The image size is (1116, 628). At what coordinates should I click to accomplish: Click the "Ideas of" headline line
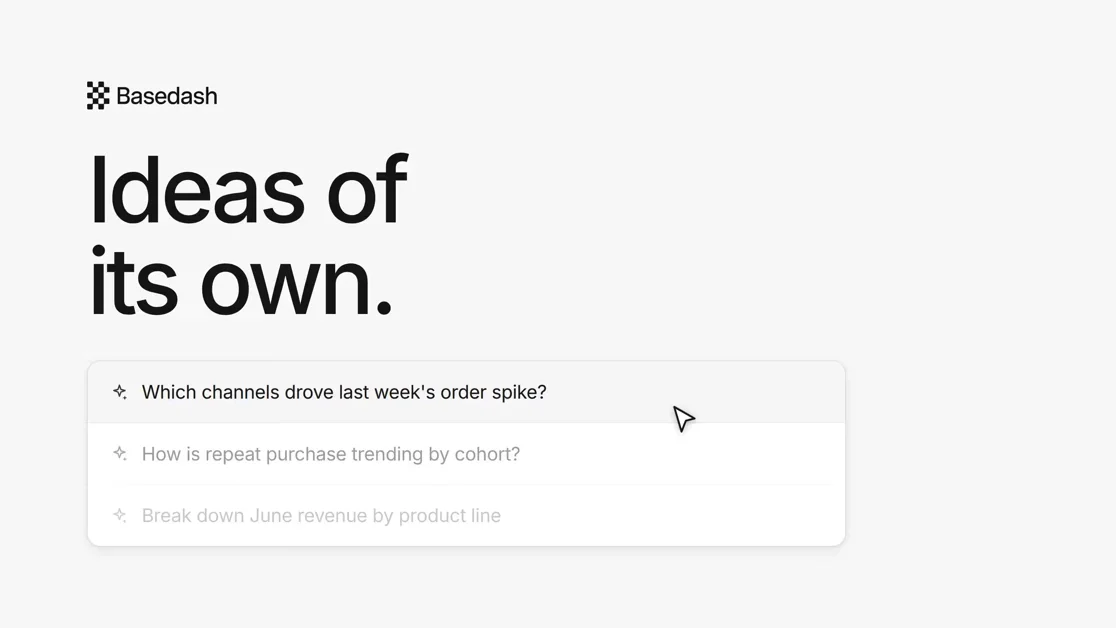click(x=248, y=190)
